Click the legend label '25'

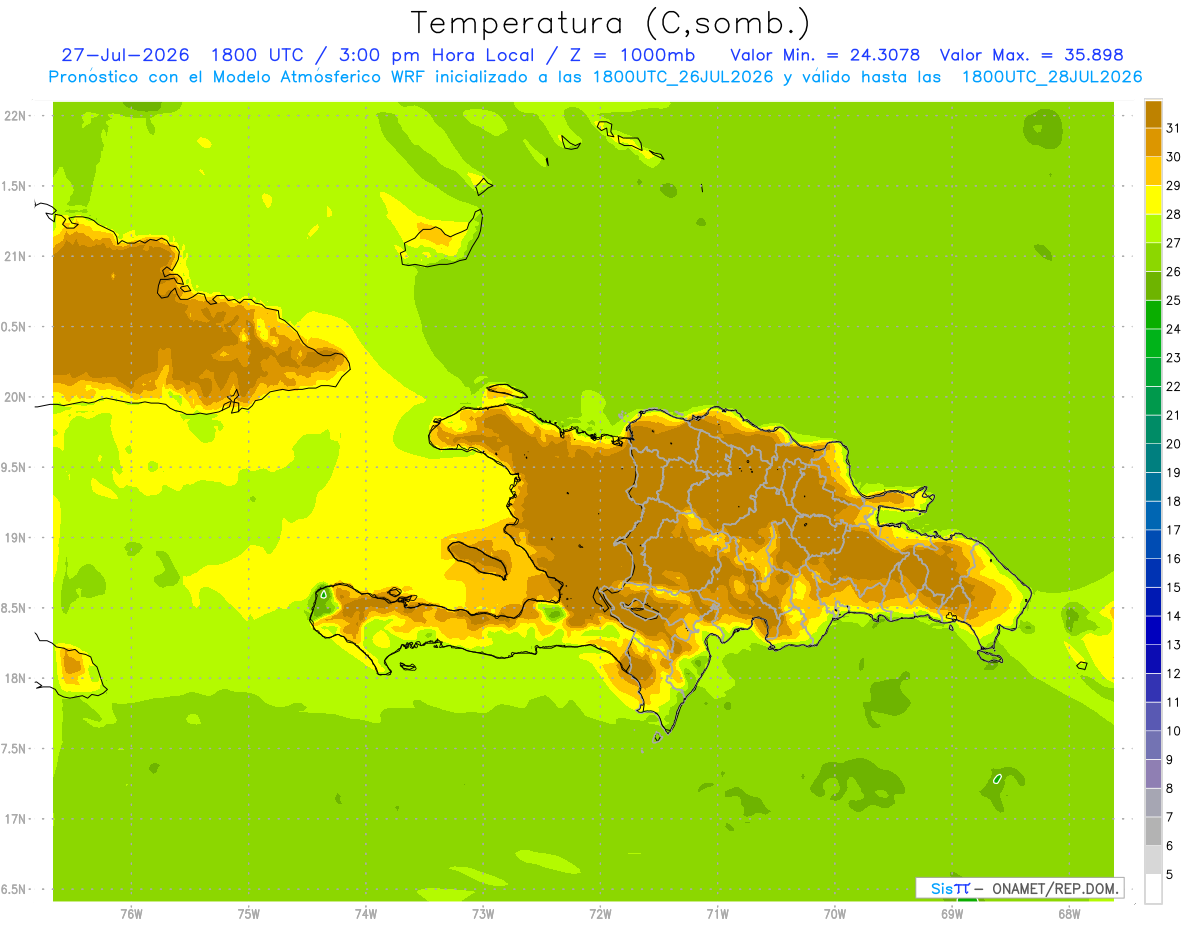click(x=1173, y=300)
